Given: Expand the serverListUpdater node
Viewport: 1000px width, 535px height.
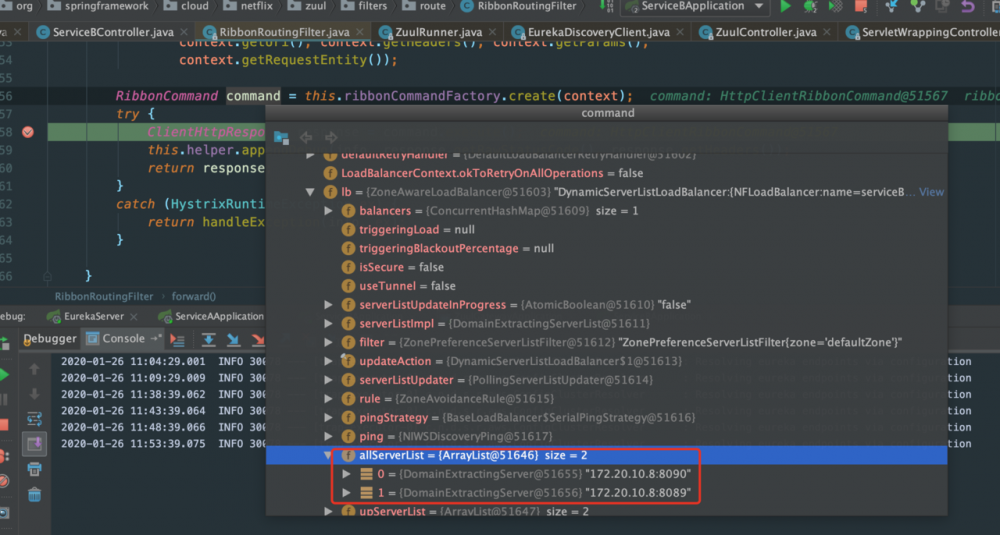Looking at the screenshot, I should pos(328,380).
